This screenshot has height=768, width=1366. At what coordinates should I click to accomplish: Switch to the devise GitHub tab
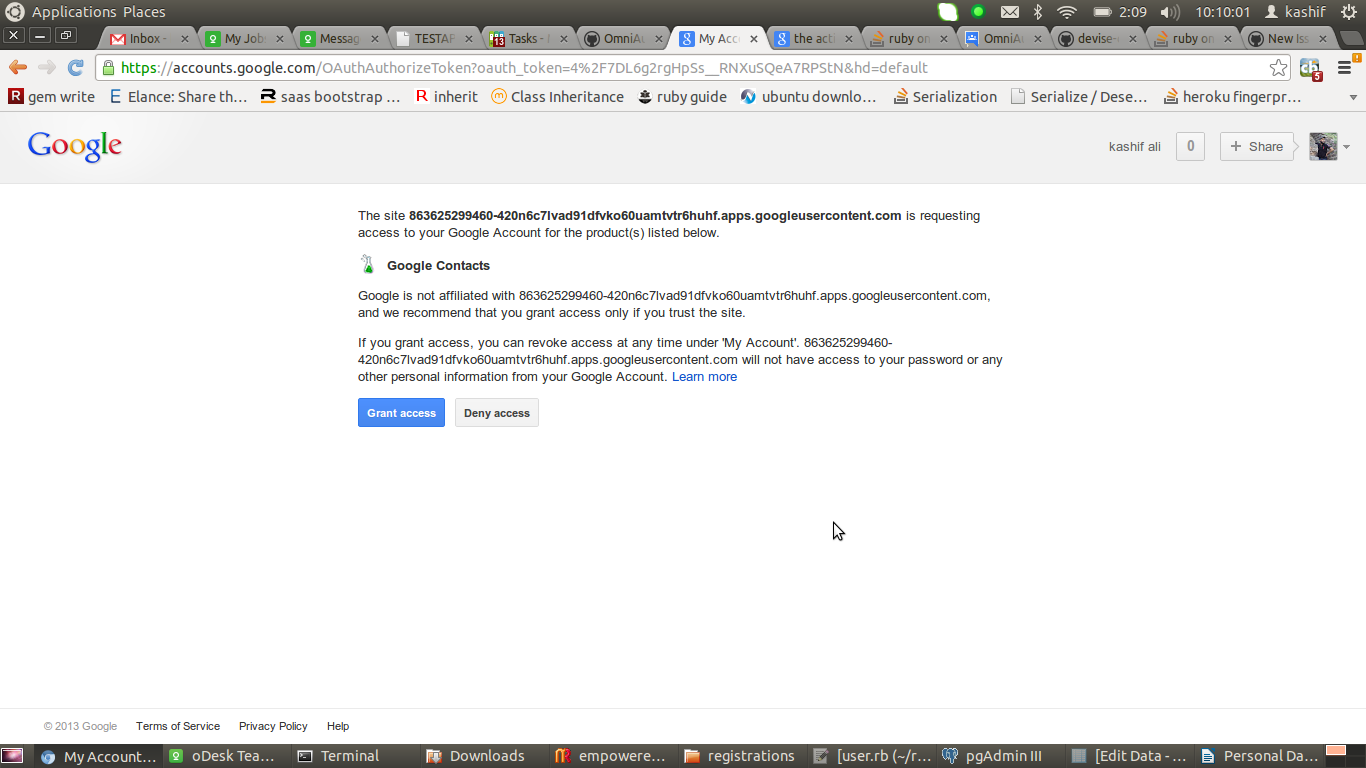click(x=1098, y=39)
